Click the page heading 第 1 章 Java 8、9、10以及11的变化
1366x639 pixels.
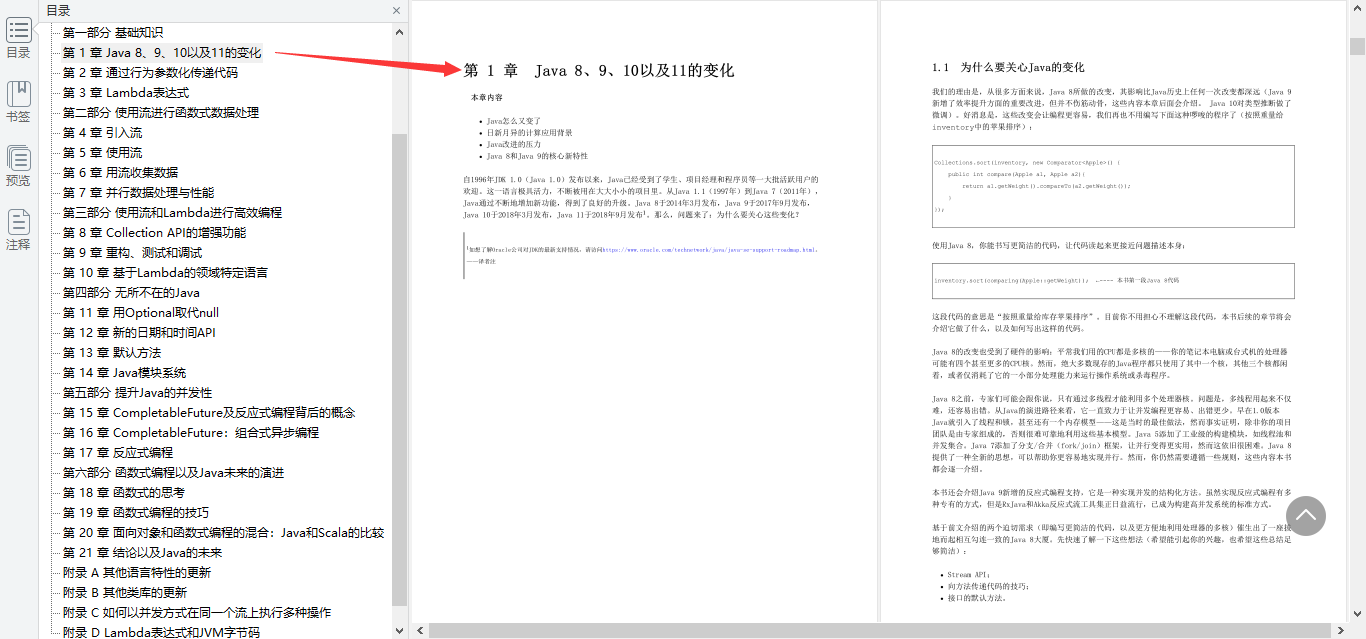pos(599,70)
